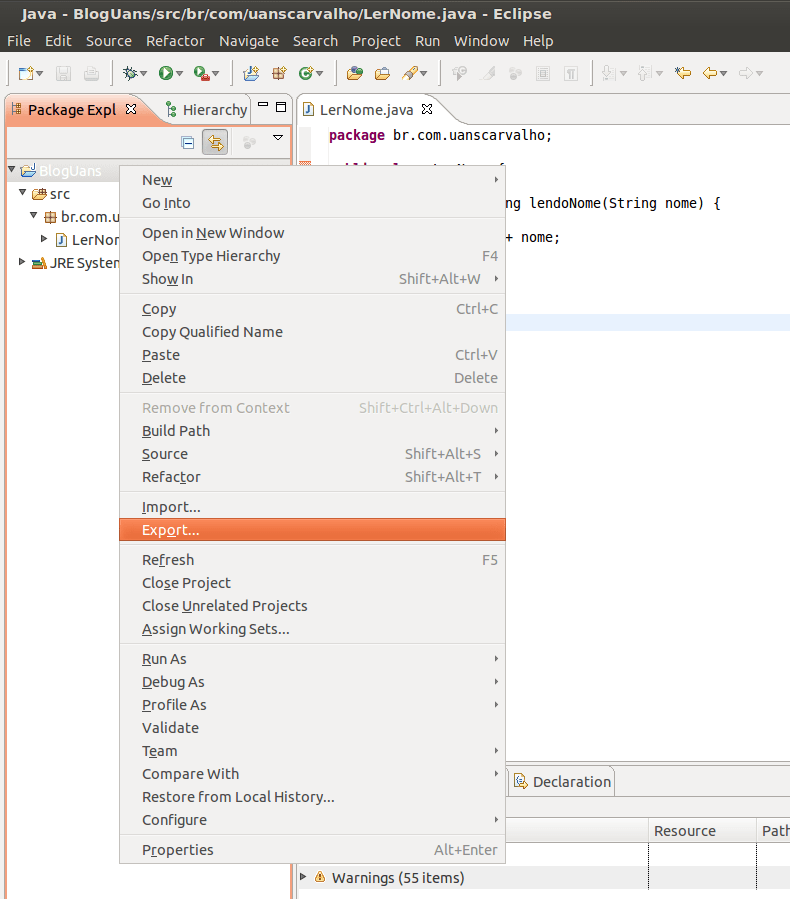Toggle Mark Occurrences pen icon
Screen dimensions: 790x899
[x=487, y=73]
